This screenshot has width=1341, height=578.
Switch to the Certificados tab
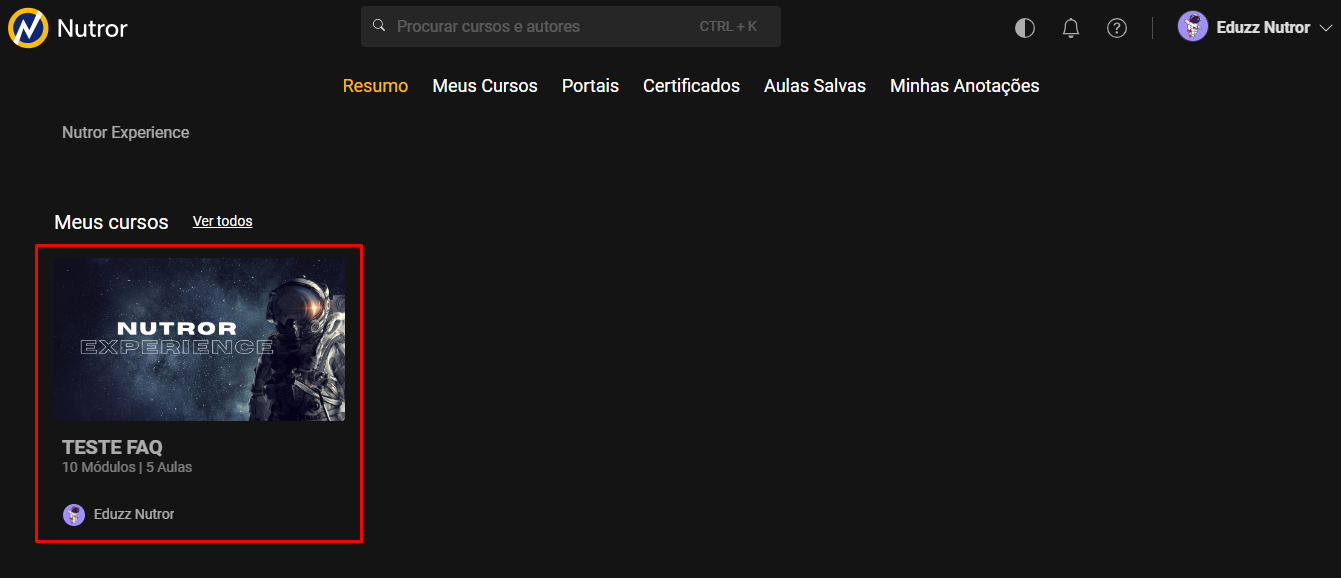691,86
